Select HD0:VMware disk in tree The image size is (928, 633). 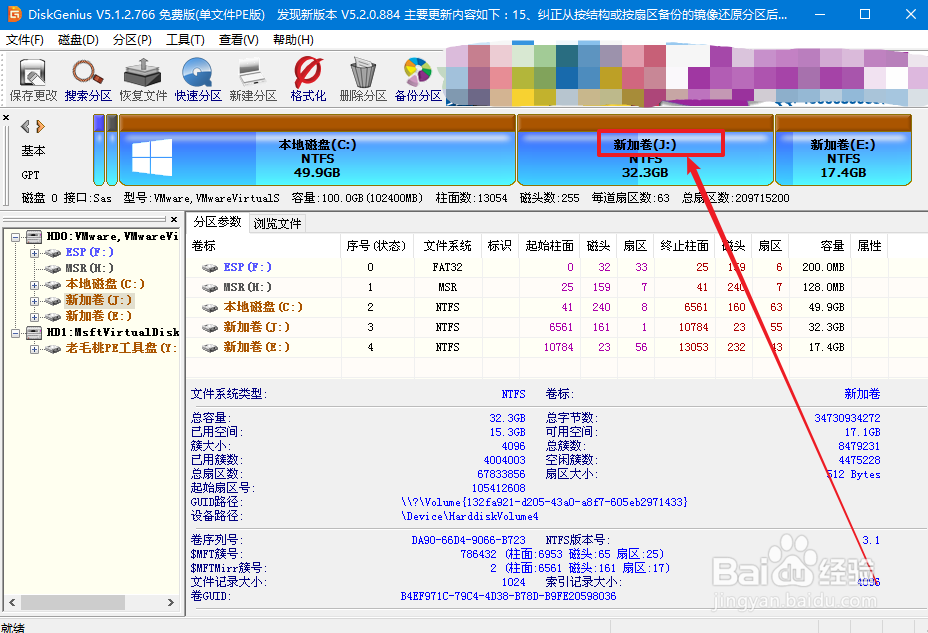(112, 237)
